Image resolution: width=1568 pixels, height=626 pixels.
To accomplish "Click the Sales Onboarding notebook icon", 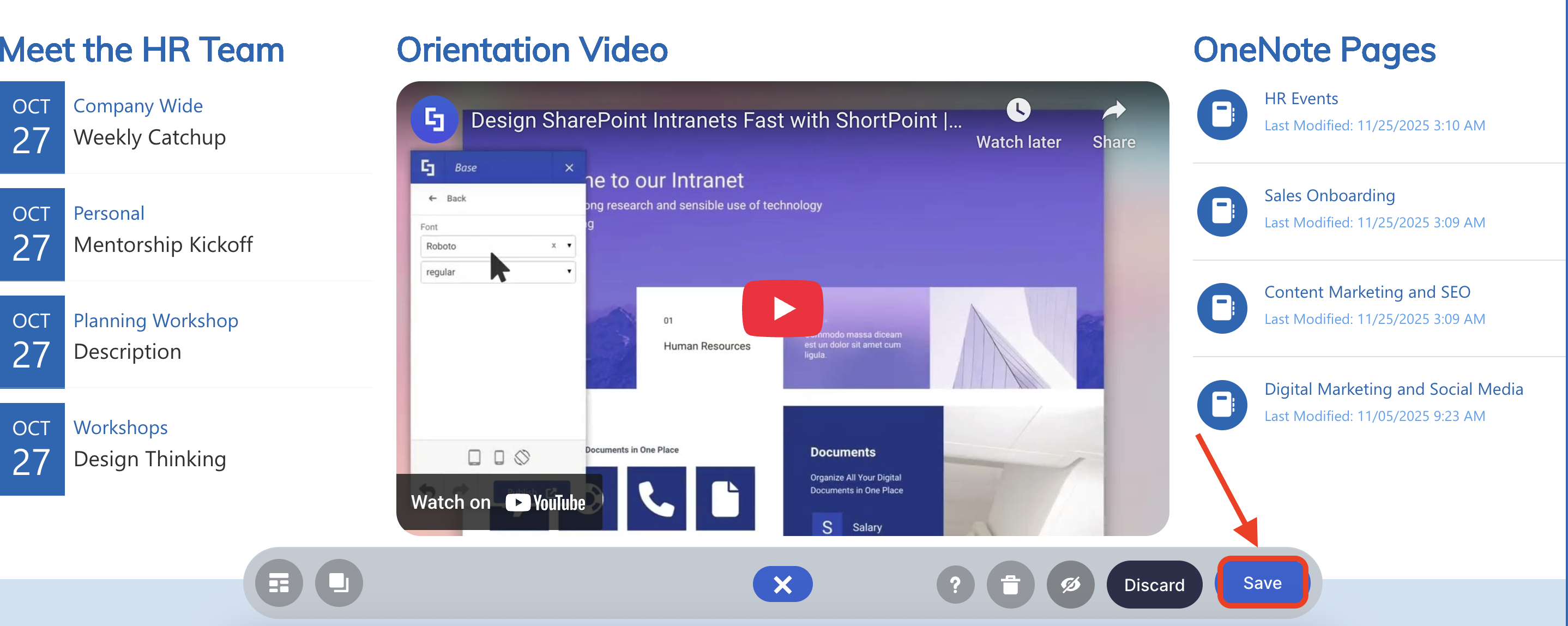I will (x=1222, y=212).
